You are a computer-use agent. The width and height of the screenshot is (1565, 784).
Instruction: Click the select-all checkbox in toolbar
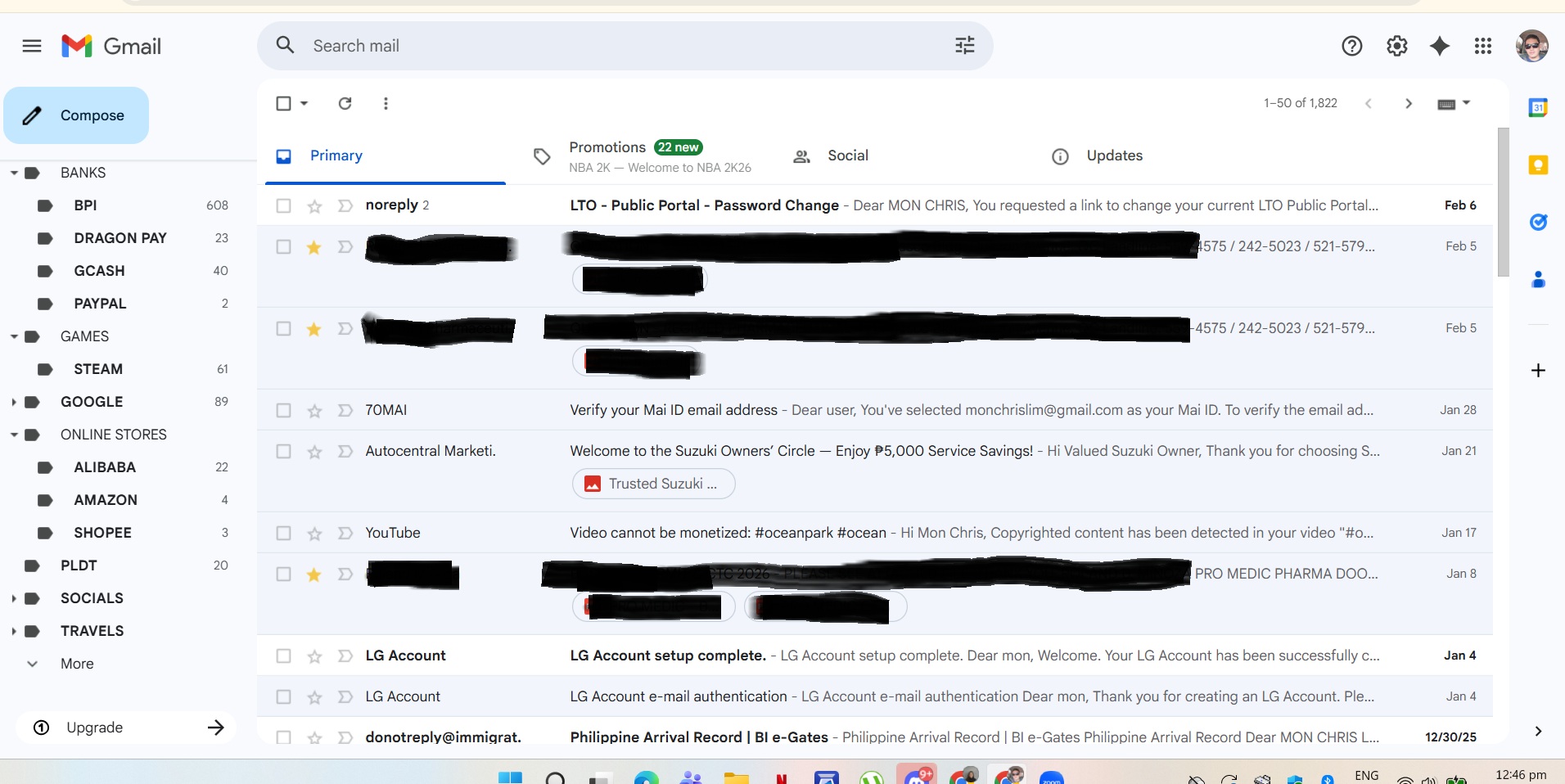(283, 103)
